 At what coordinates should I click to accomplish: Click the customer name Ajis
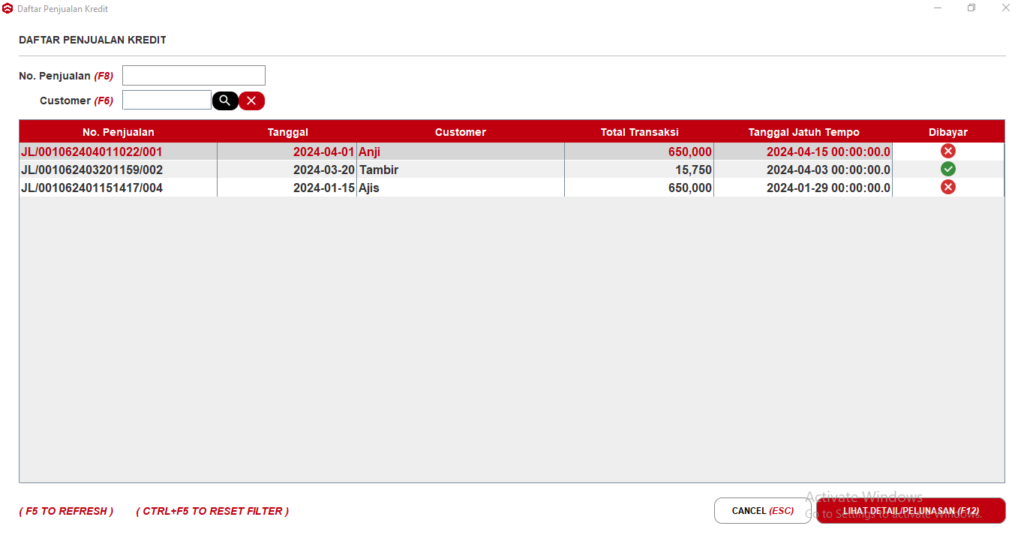point(369,188)
